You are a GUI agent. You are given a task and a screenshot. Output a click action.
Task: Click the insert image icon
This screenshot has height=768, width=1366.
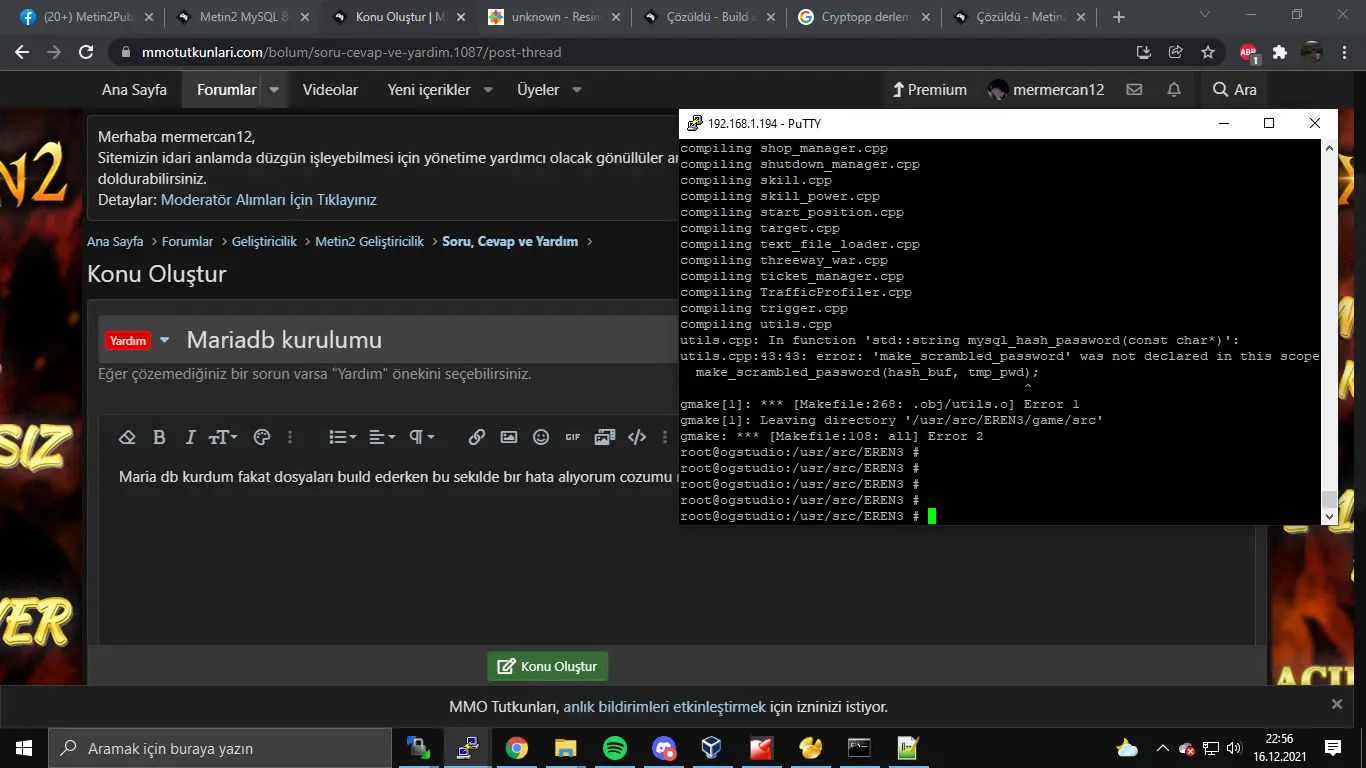pyautogui.click(x=509, y=437)
